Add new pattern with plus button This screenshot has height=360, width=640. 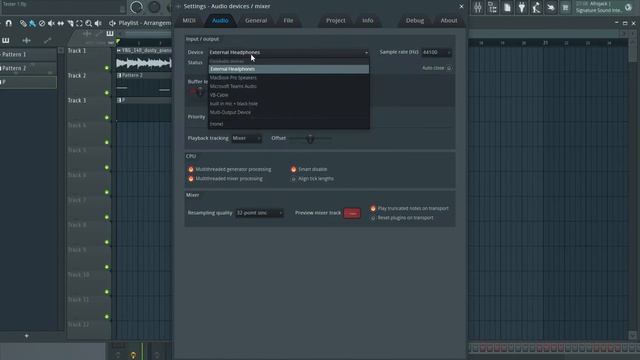[x=27, y=336]
